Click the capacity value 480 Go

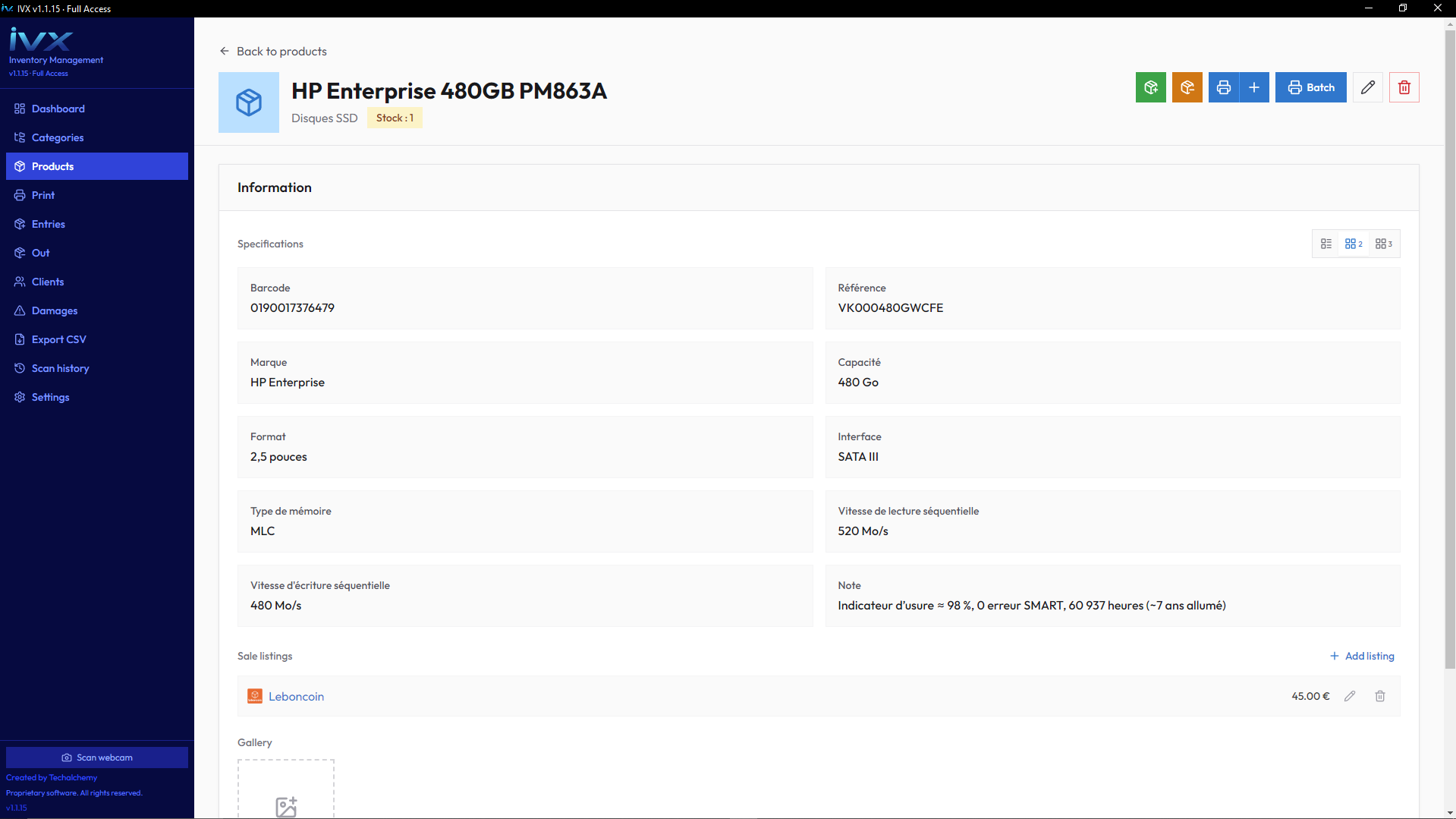click(858, 382)
